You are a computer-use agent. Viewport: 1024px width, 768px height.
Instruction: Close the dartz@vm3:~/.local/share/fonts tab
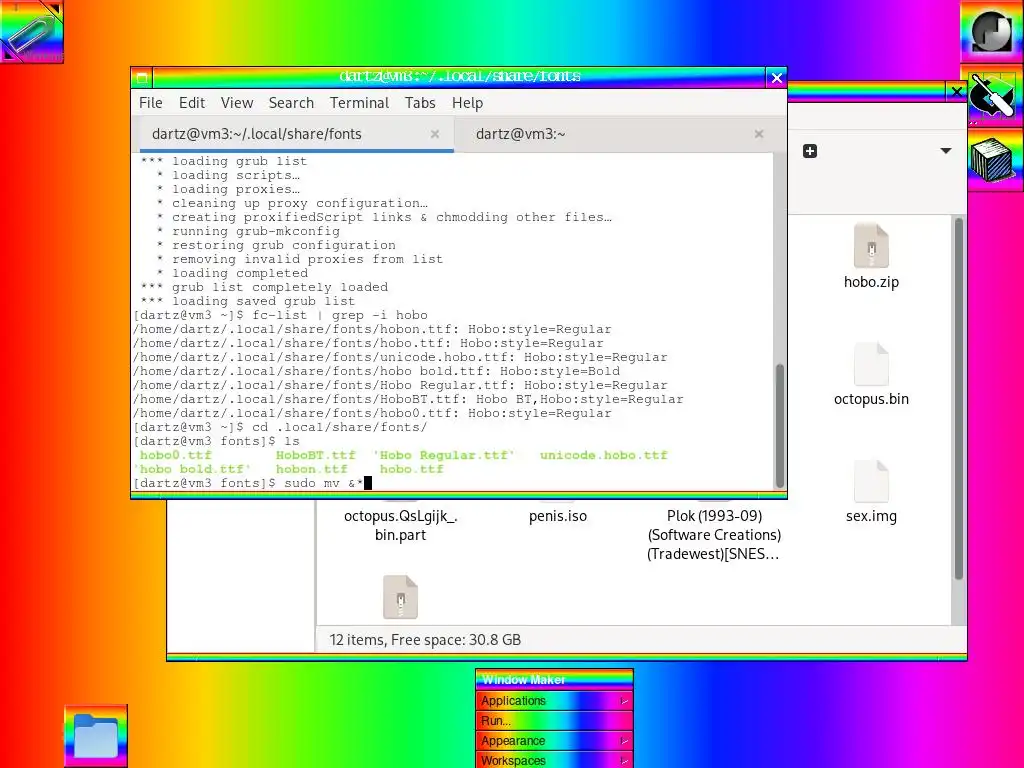(x=435, y=134)
